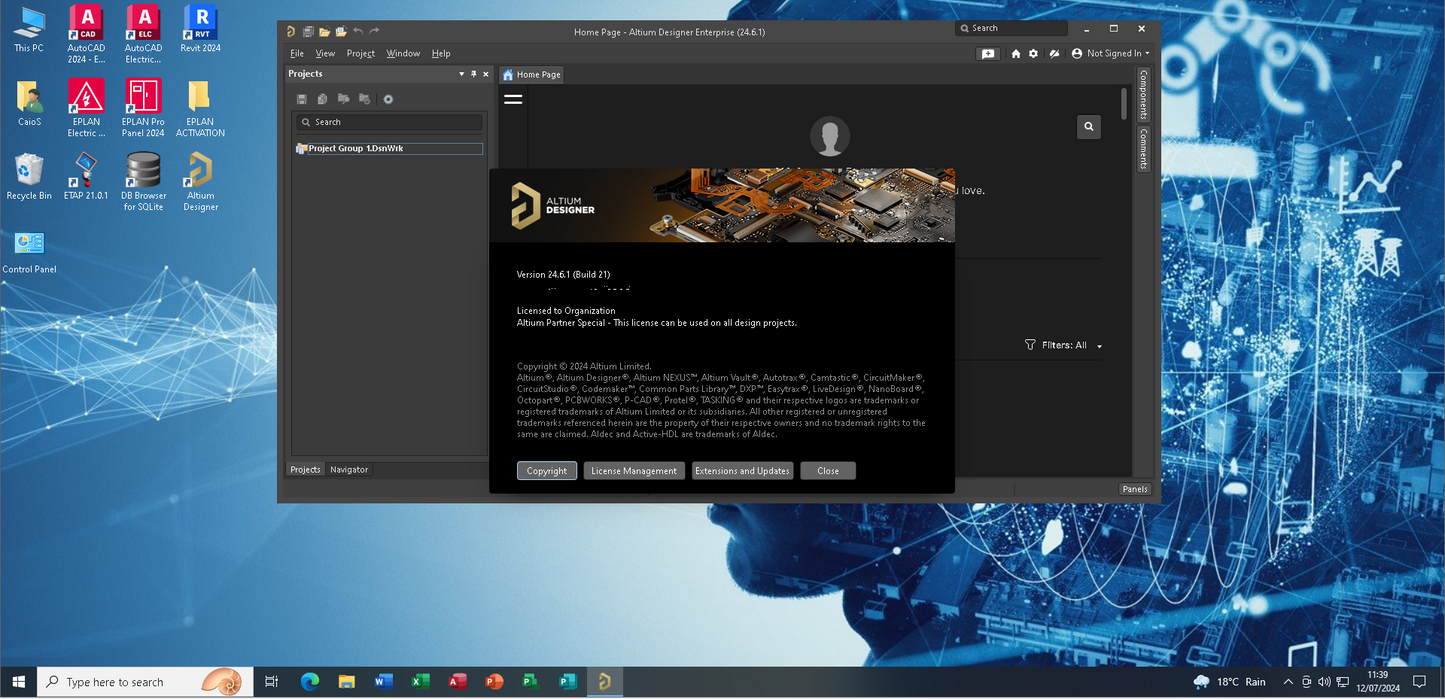Screen dimensions: 1445x699
Task: Open the Comments side panel tab
Action: (1144, 149)
